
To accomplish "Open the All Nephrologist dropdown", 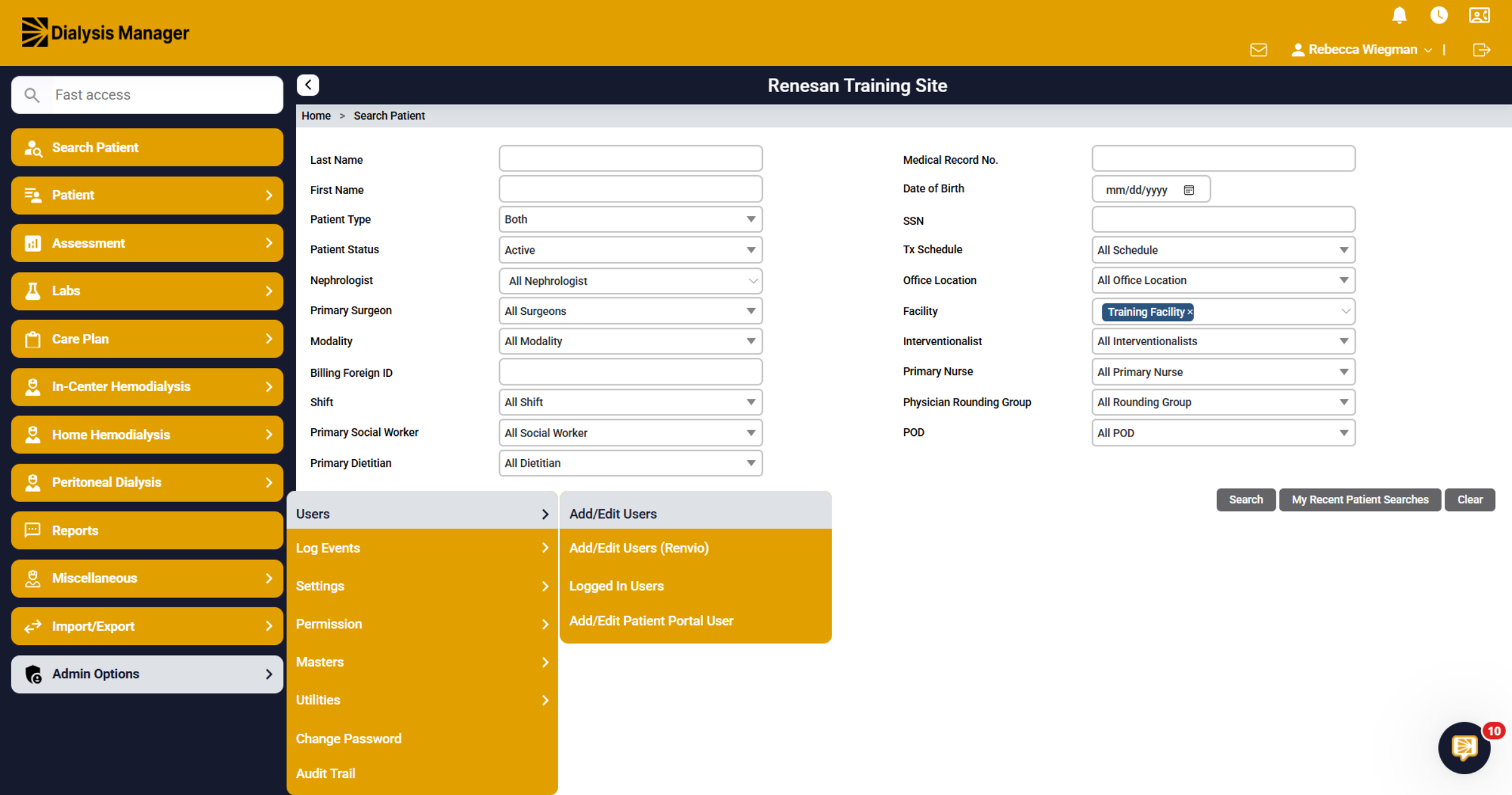I will (631, 281).
